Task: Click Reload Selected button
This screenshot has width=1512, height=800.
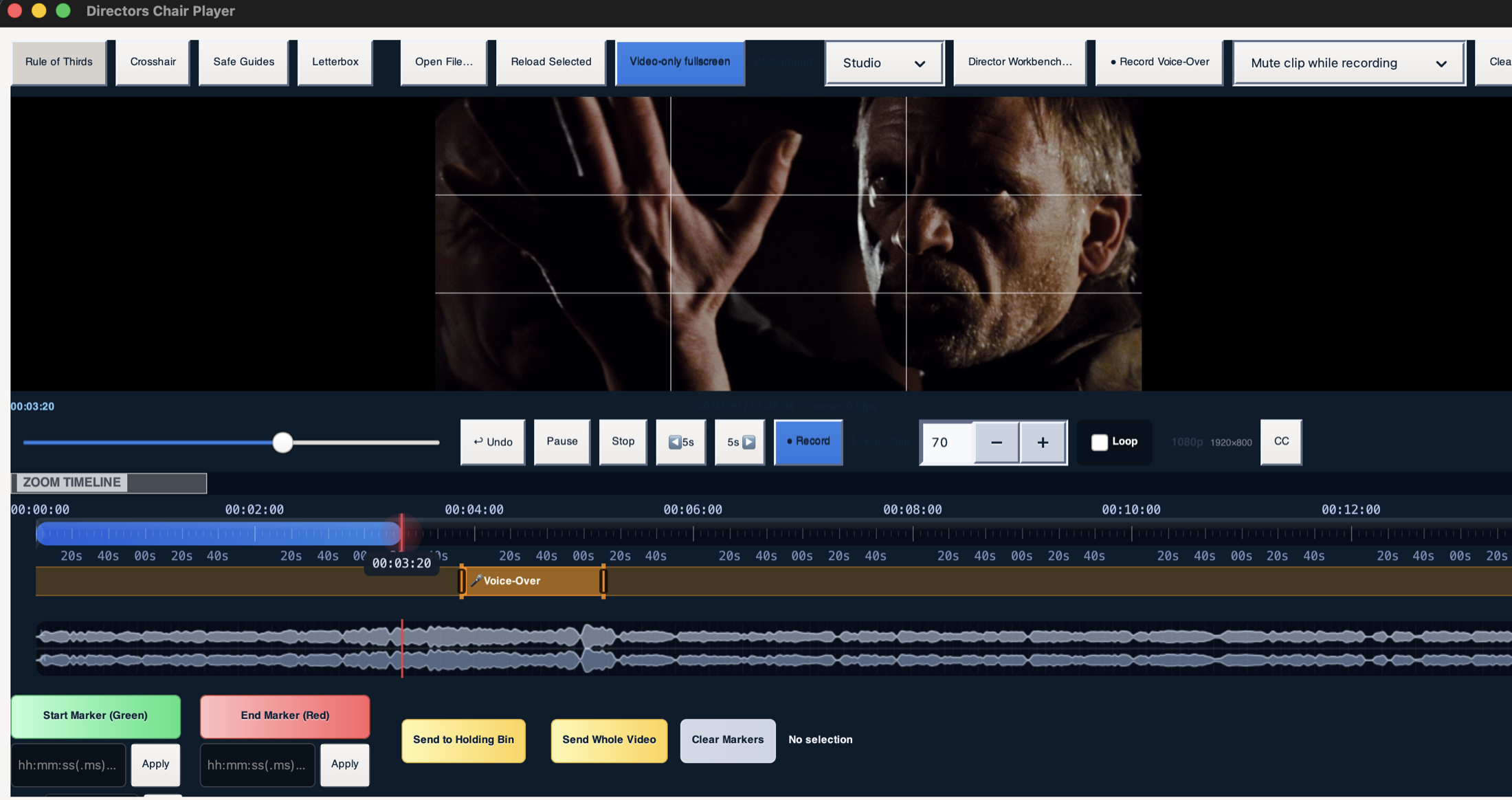Action: pyautogui.click(x=551, y=62)
